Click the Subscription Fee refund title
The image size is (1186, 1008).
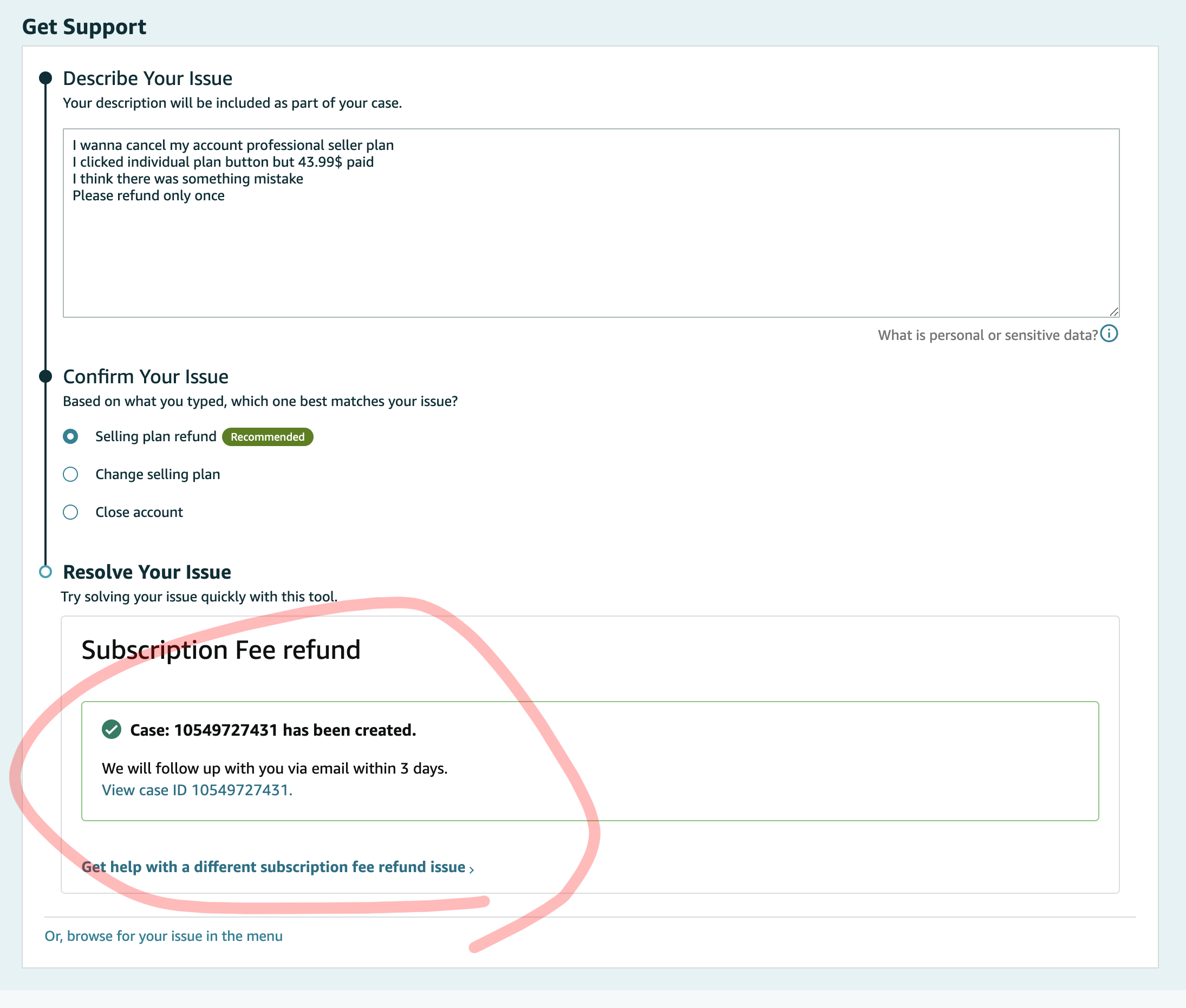[x=220, y=650]
